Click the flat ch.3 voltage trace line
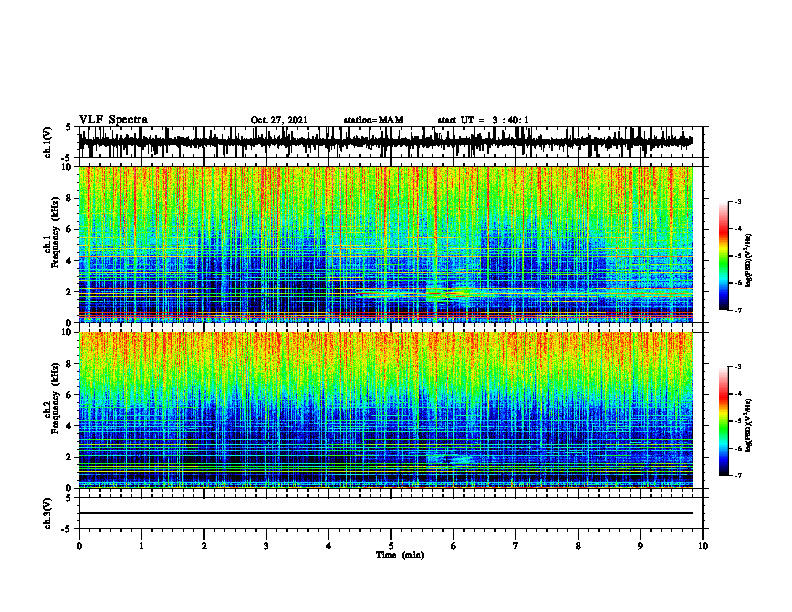This screenshot has width=792, height=612. [x=385, y=513]
